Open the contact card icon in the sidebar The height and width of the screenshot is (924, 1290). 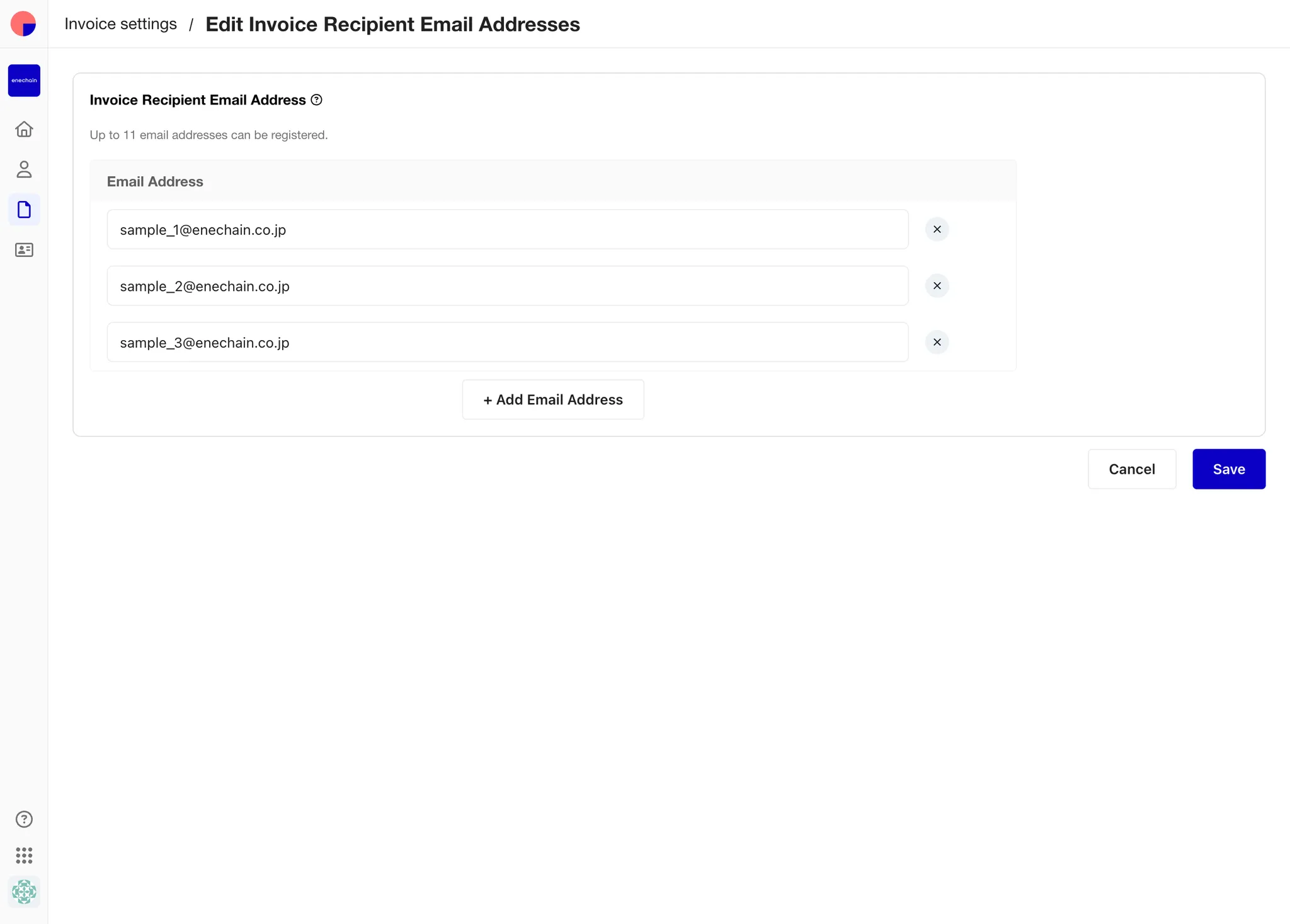(24, 249)
